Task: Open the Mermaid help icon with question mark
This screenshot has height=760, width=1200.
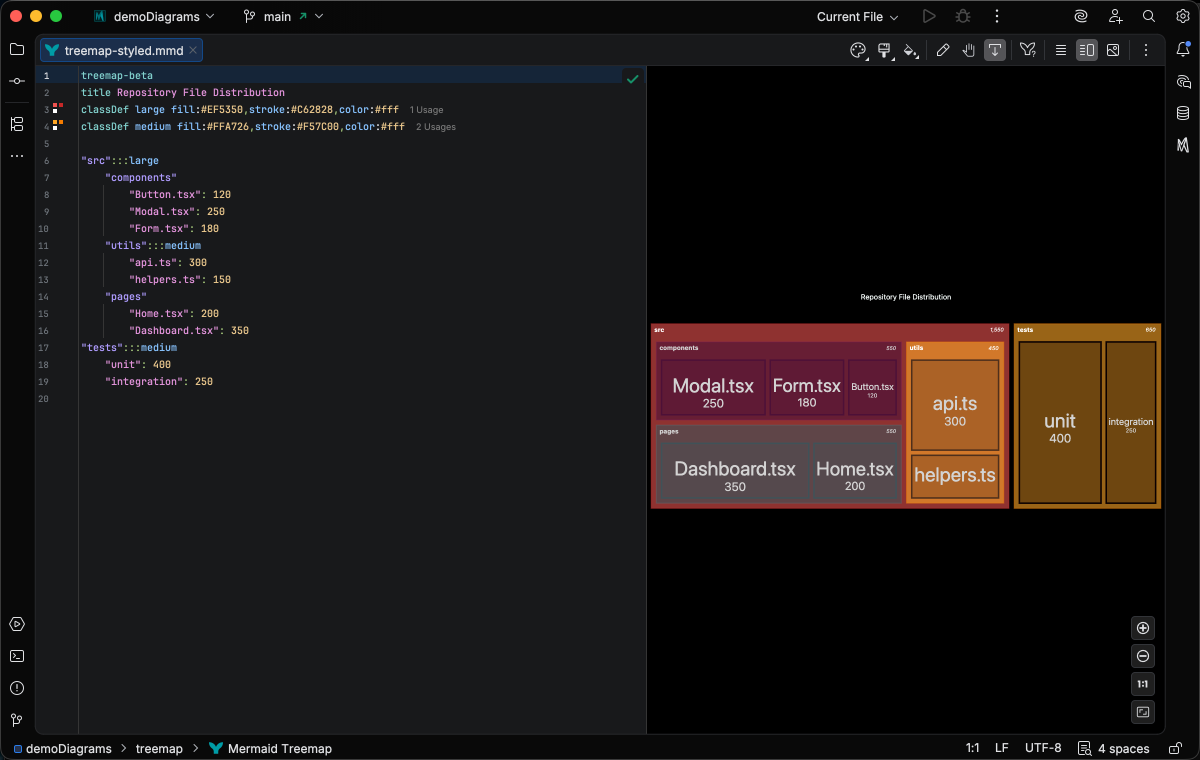Action: coord(1029,49)
